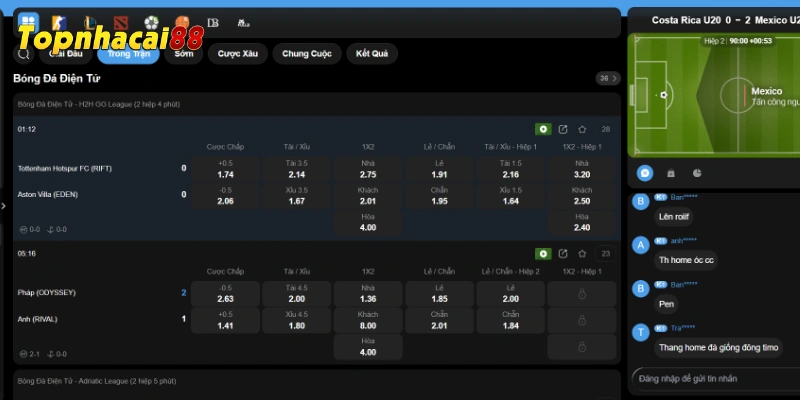Switch to Kết Quả tab
Image resolution: width=800 pixels, height=400 pixels.
(x=372, y=54)
